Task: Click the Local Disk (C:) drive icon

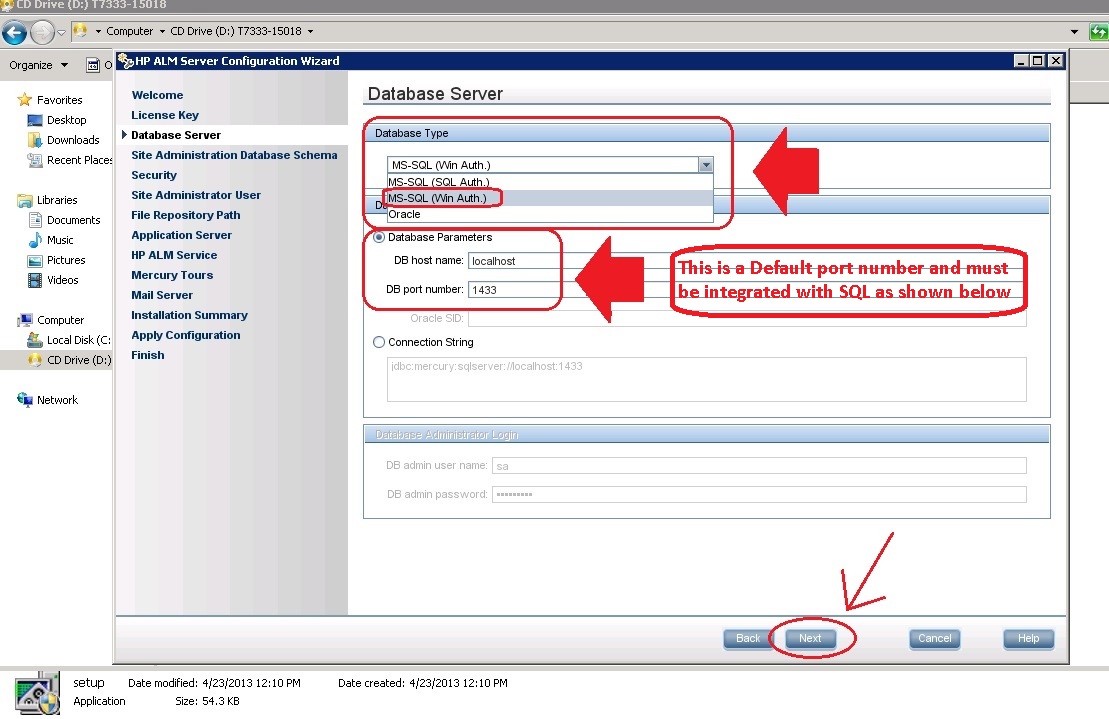Action: coord(35,340)
